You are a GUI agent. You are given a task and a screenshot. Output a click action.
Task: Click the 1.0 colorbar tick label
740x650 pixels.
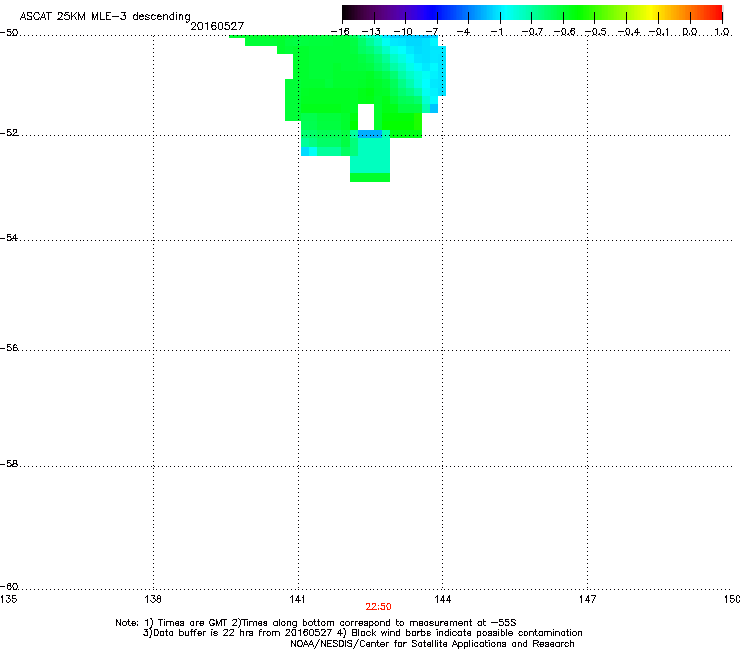722,32
